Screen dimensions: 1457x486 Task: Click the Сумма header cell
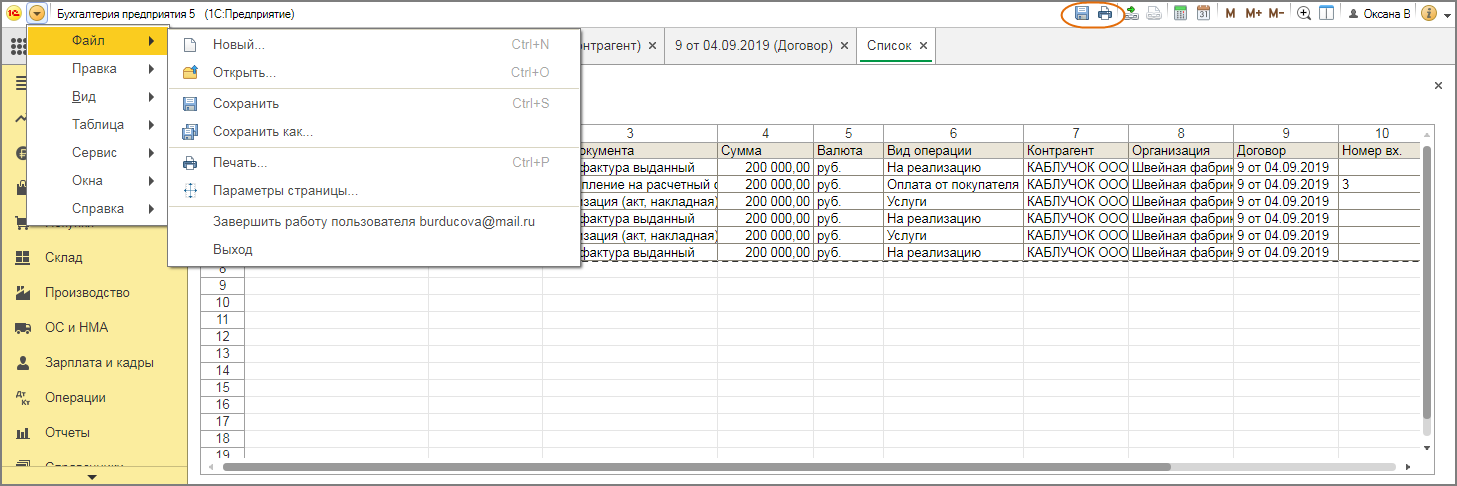[765, 151]
